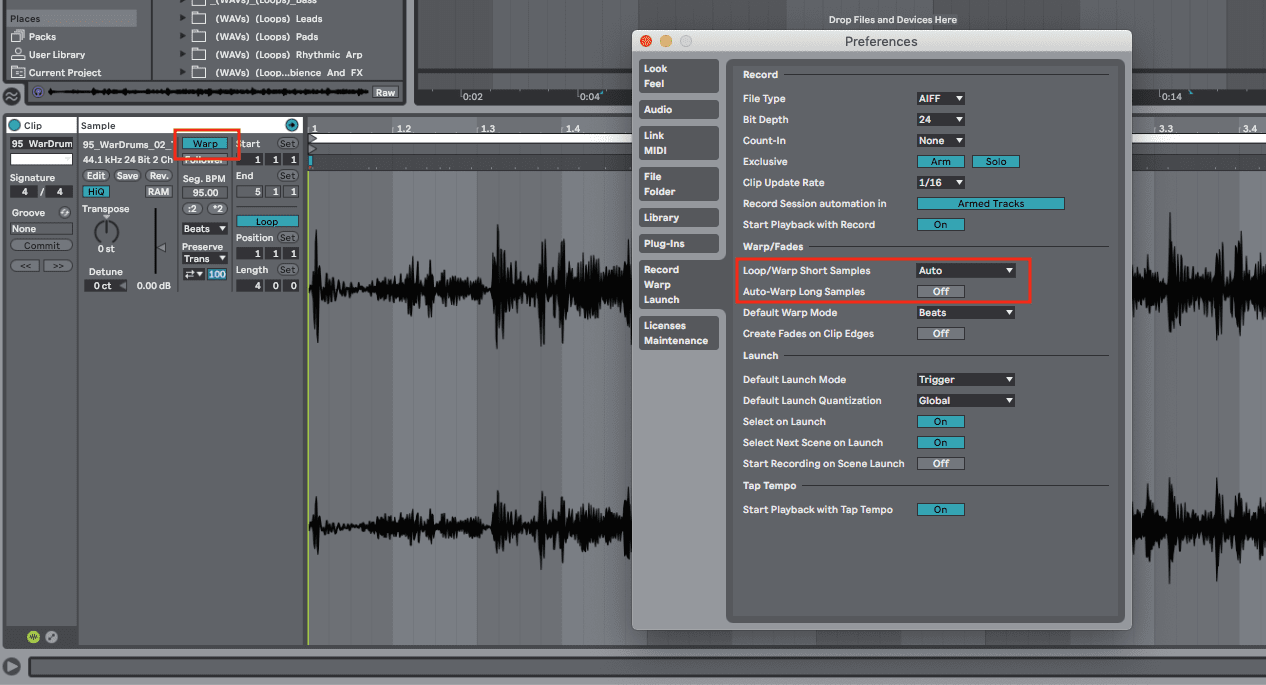Toggle Start Playback with Record On
The width and height of the screenshot is (1266, 685).
click(941, 225)
